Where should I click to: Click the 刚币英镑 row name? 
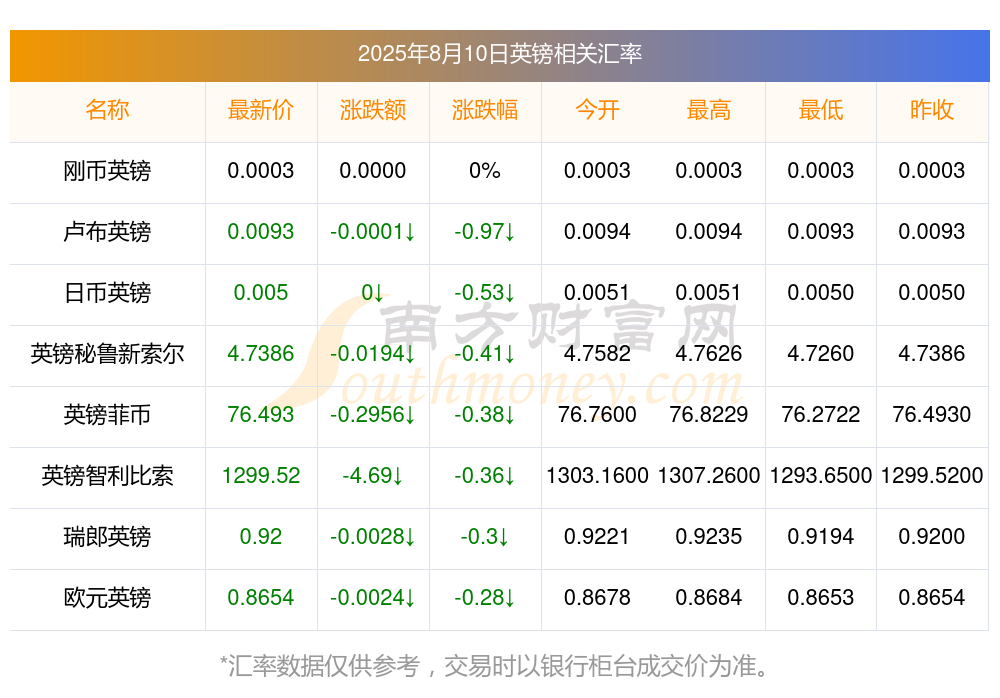pos(107,171)
